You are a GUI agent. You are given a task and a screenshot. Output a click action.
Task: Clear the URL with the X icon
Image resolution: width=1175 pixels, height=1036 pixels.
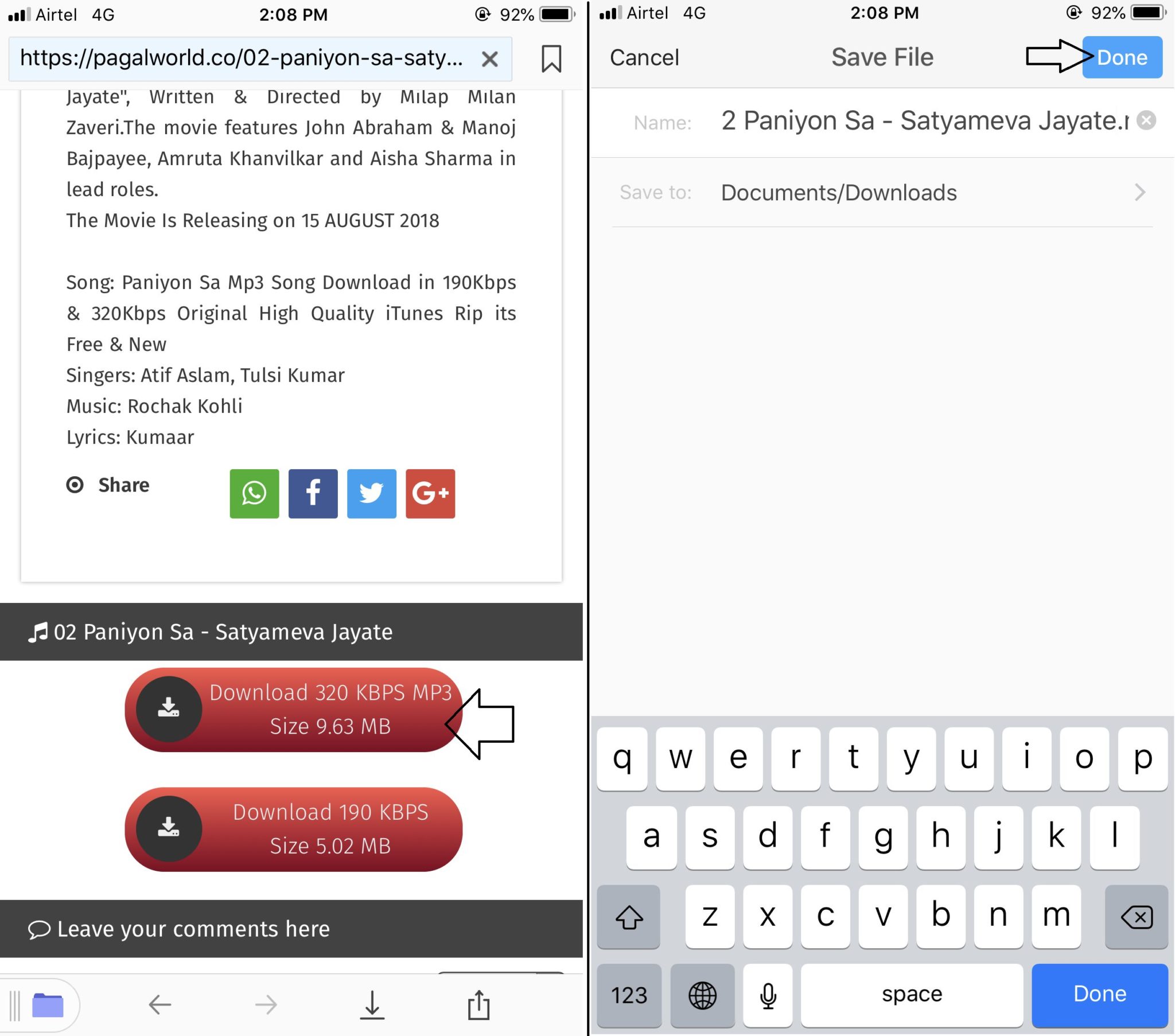[x=490, y=59]
